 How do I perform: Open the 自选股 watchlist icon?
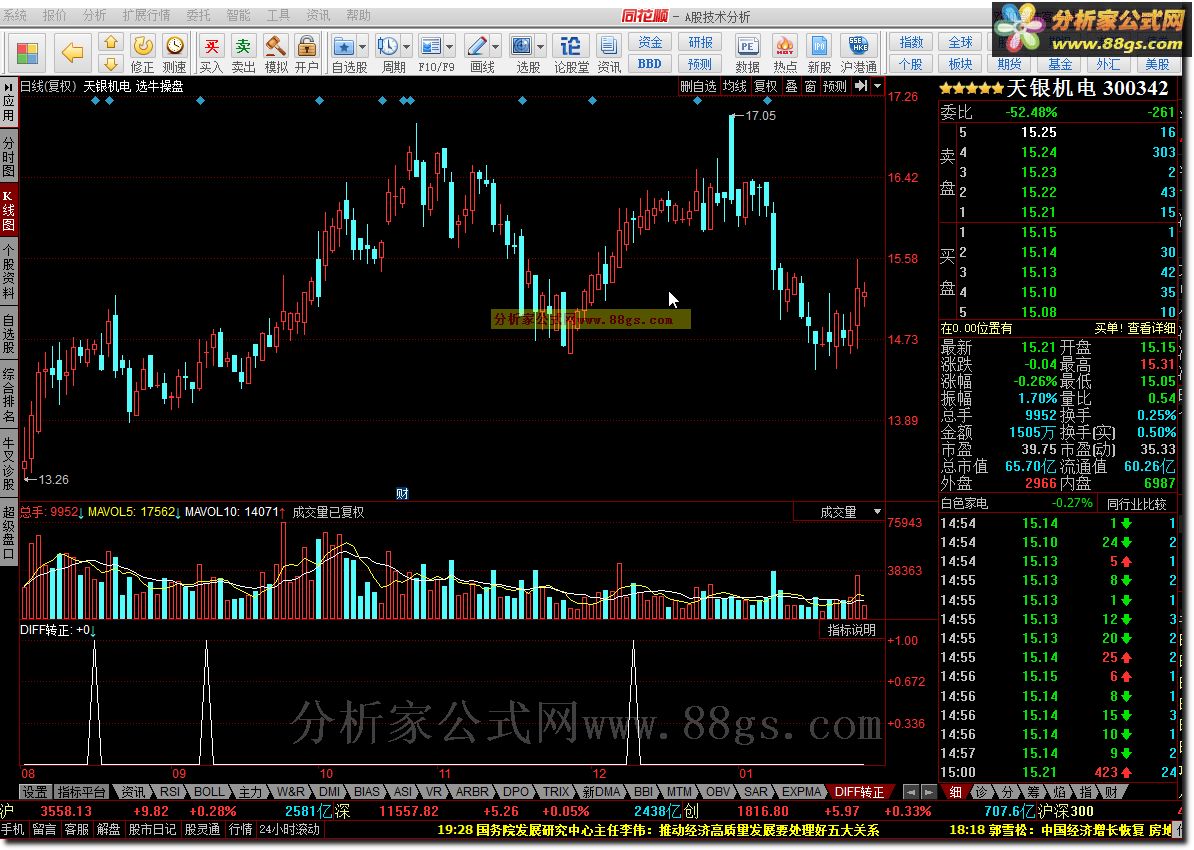[x=344, y=53]
